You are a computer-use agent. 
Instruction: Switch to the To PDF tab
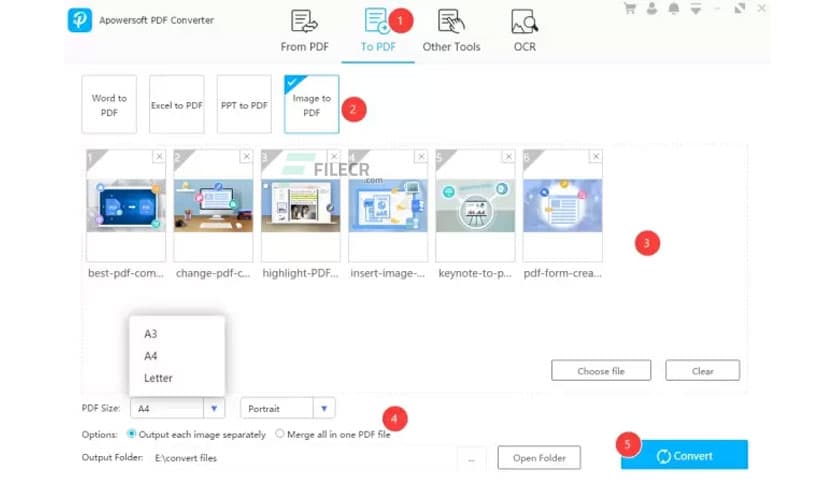coord(378,31)
